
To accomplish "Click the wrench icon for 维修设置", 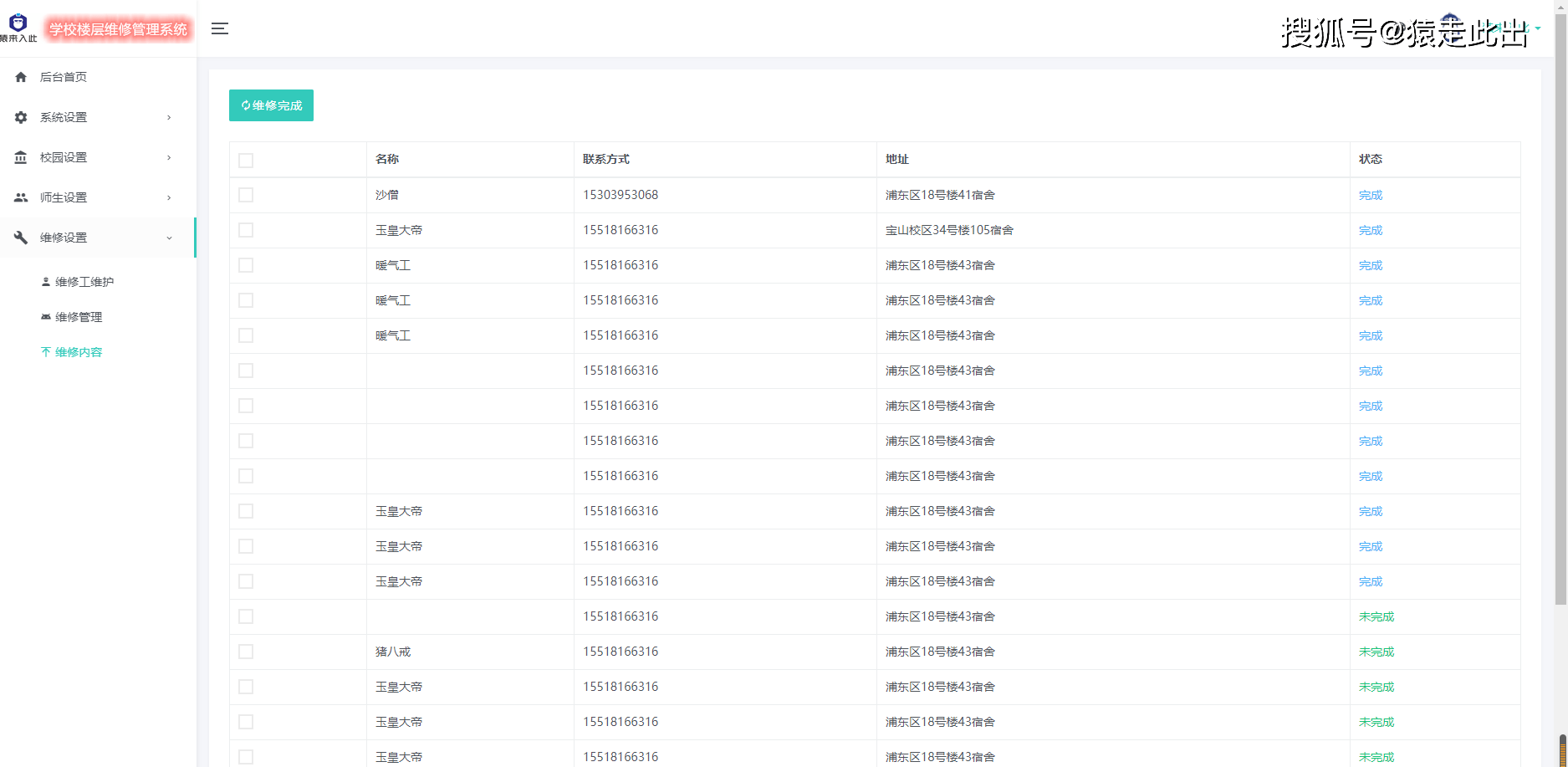I will pyautogui.click(x=21, y=238).
